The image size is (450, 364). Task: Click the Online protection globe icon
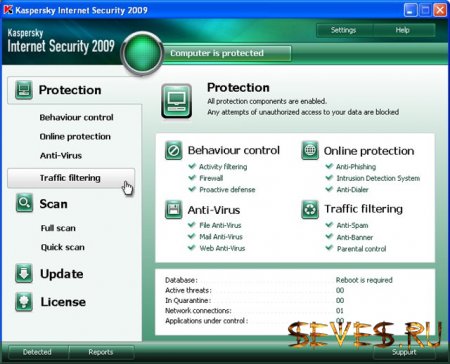[x=310, y=150]
